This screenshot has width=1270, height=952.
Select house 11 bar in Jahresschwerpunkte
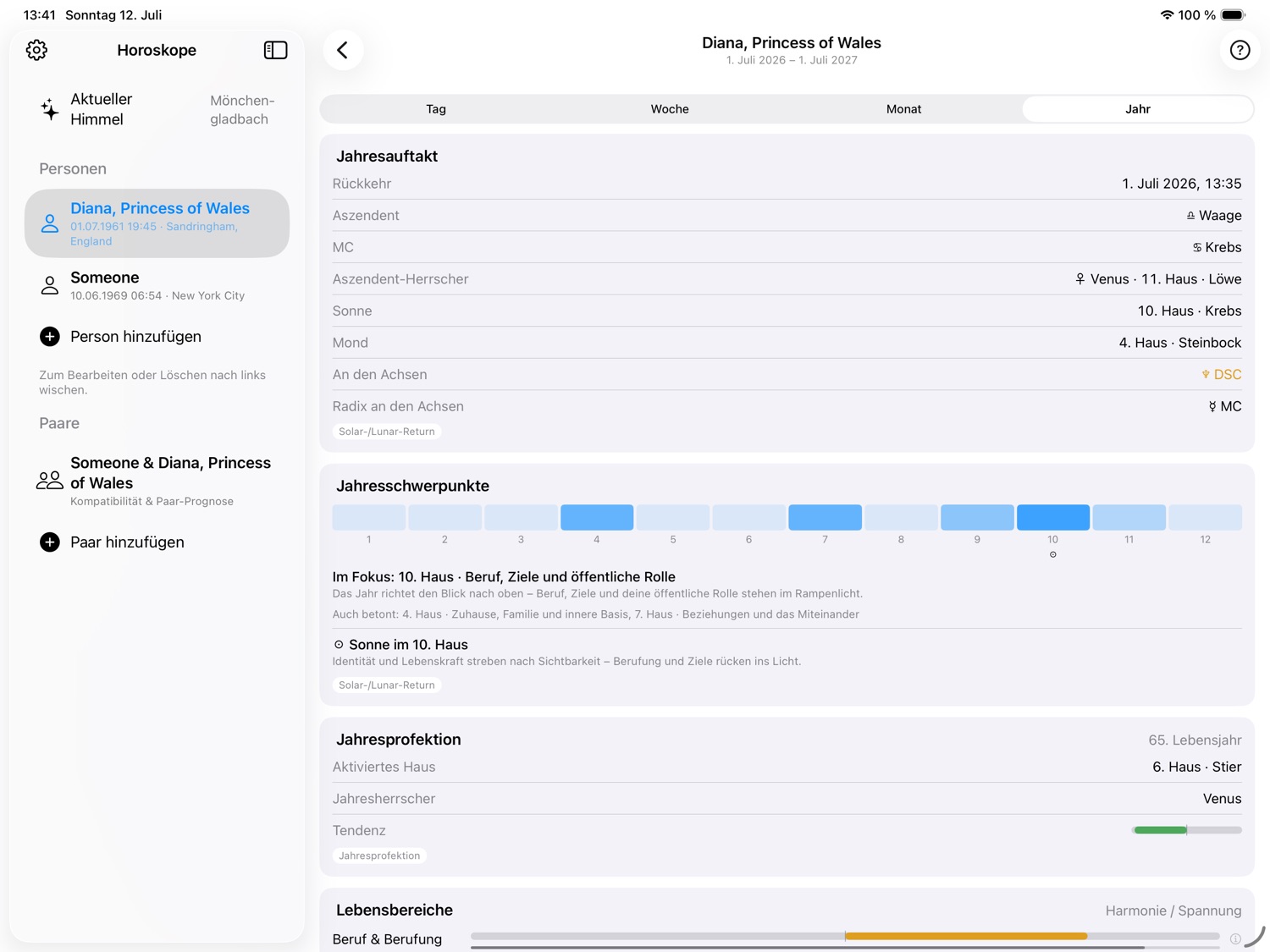click(x=1129, y=517)
